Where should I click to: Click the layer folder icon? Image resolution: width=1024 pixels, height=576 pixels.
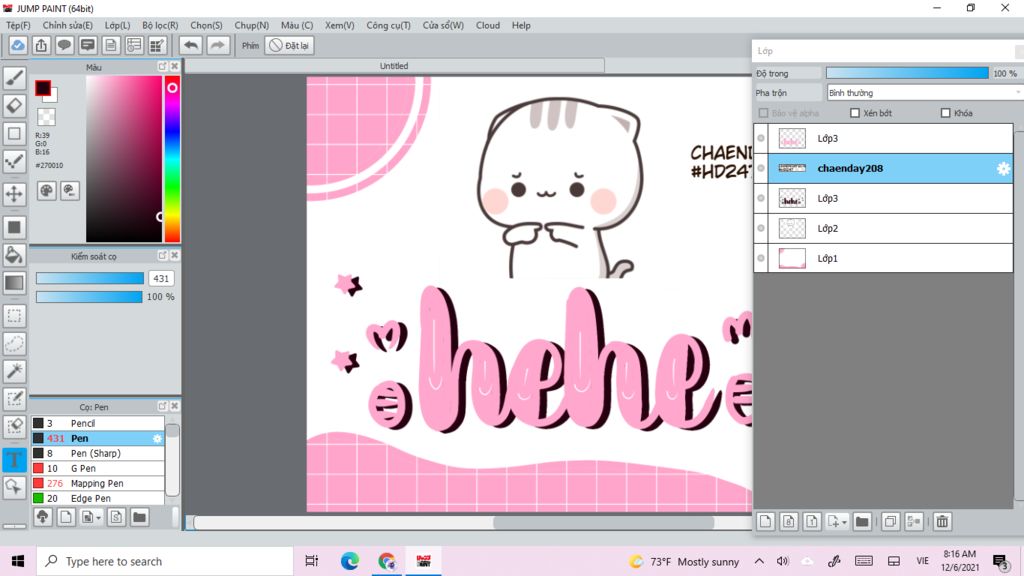tap(862, 521)
